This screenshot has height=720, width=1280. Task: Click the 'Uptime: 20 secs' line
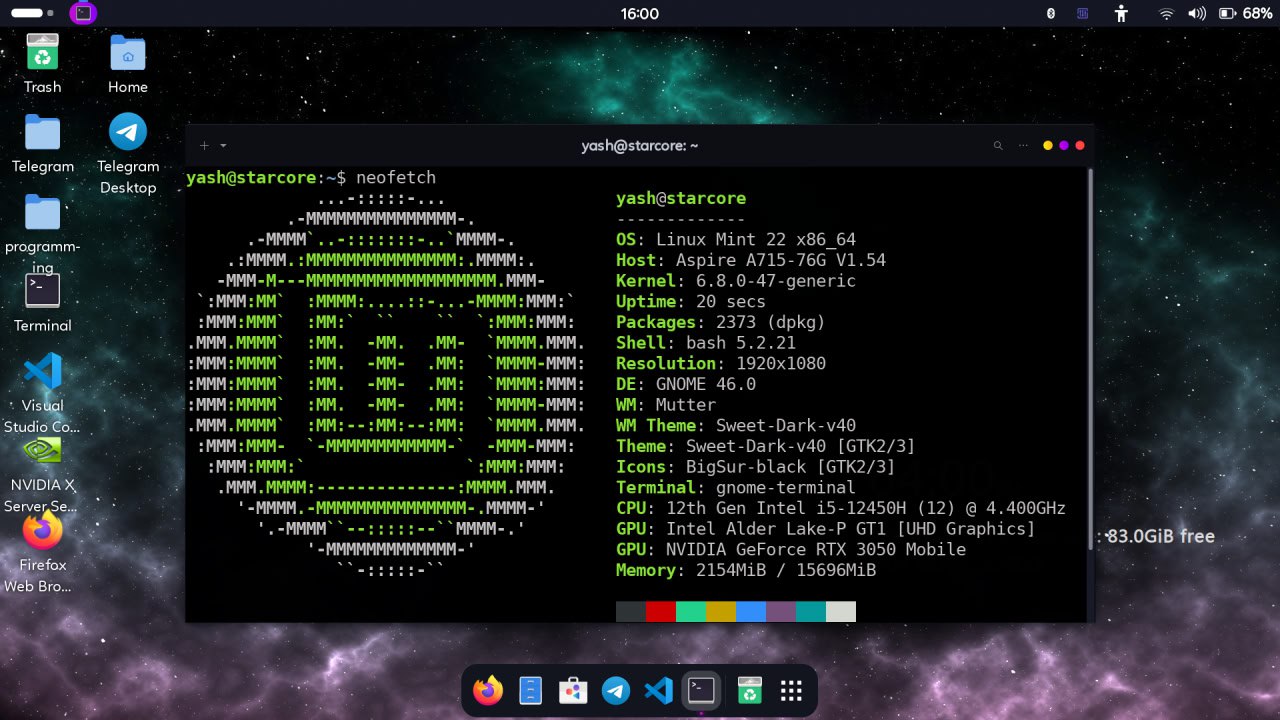(691, 302)
